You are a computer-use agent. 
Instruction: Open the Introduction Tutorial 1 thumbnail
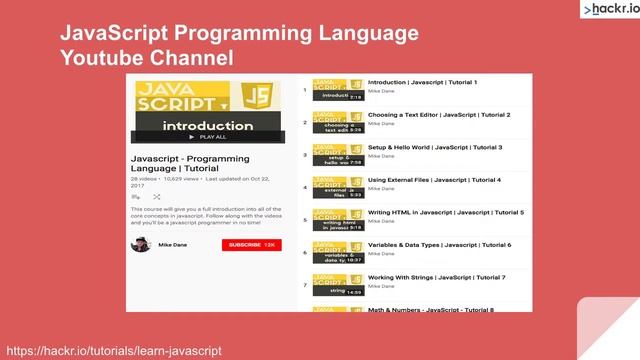[338, 90]
